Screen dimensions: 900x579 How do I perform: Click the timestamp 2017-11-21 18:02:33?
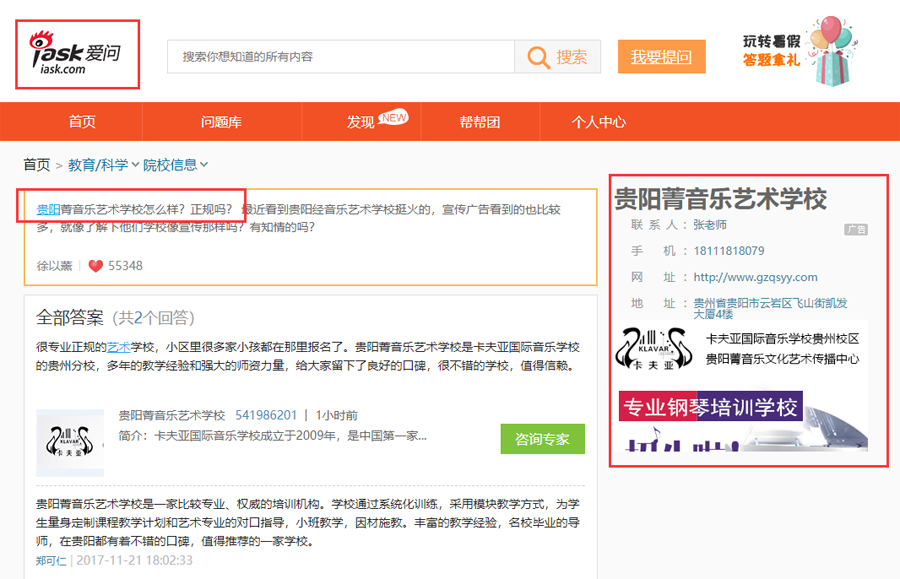134,561
